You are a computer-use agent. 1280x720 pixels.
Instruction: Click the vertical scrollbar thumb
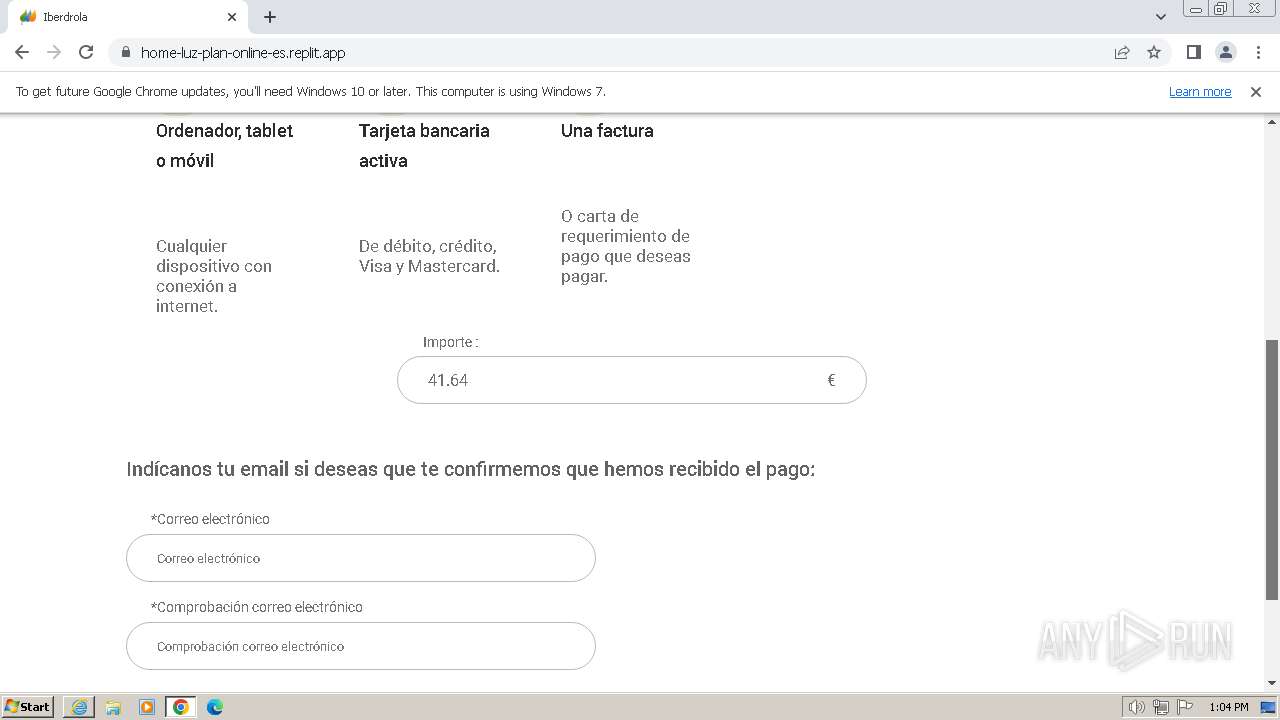[x=1271, y=470]
